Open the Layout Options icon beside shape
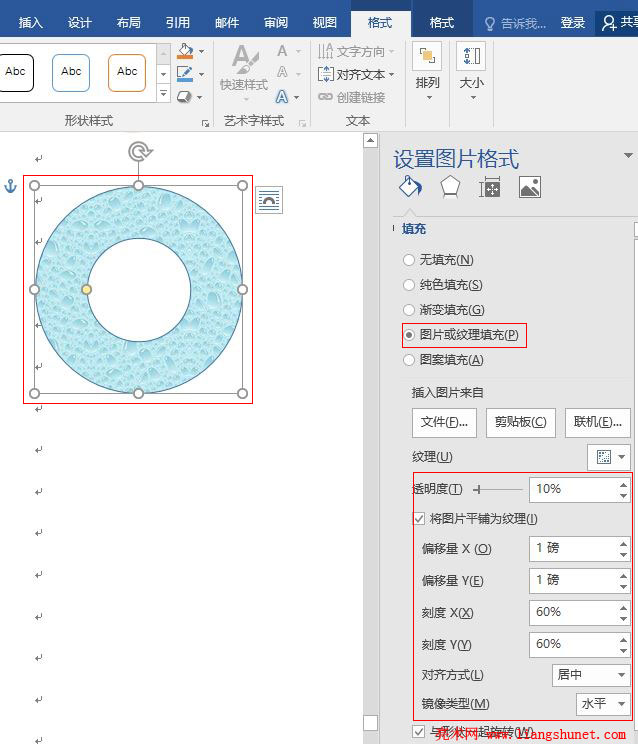The height and width of the screenshot is (744, 638). click(x=269, y=200)
